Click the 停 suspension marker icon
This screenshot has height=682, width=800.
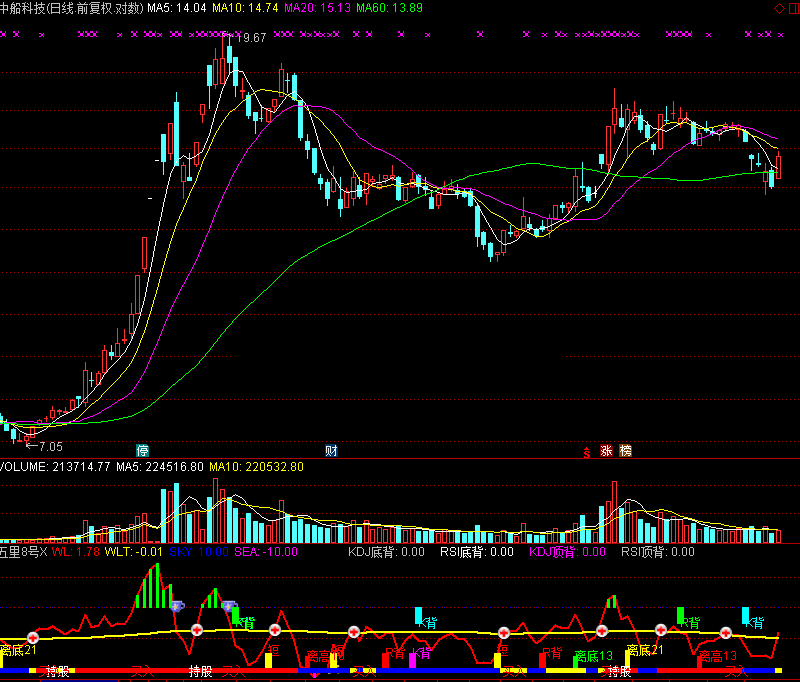tap(143, 450)
